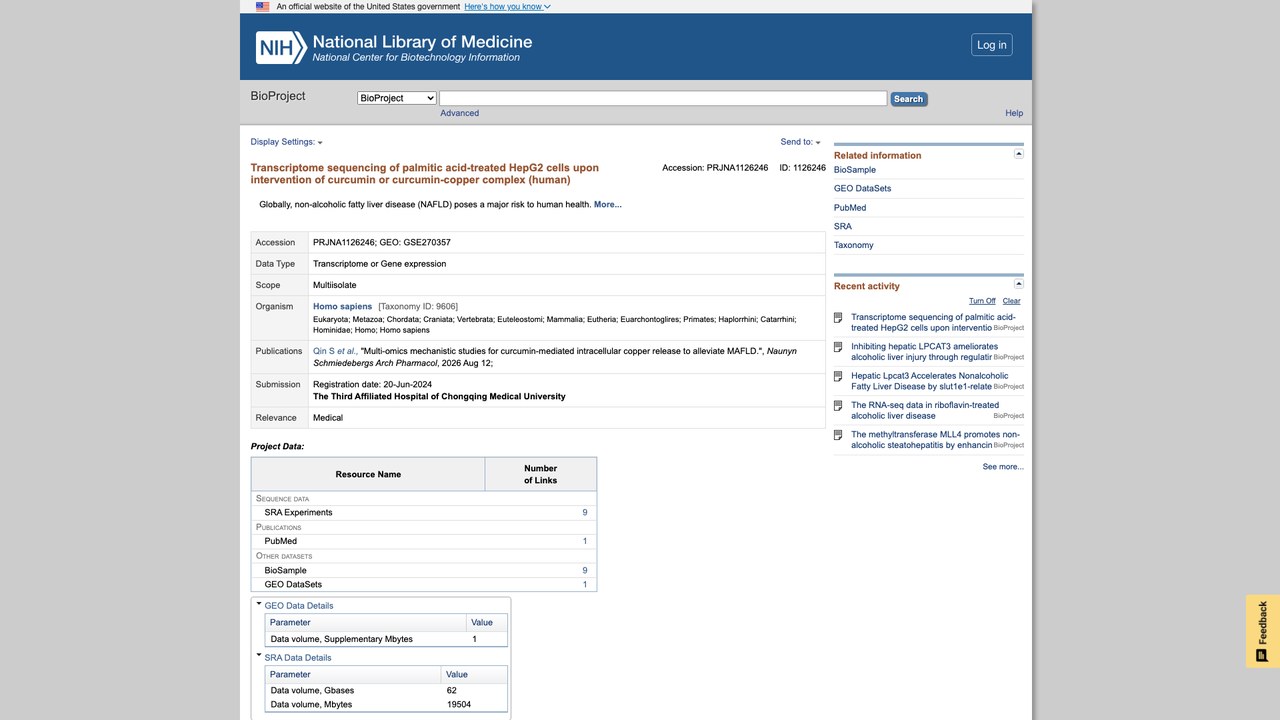Viewport: 1280px width, 720px height.
Task: Turn Off recent activity tracking
Action: 982,301
